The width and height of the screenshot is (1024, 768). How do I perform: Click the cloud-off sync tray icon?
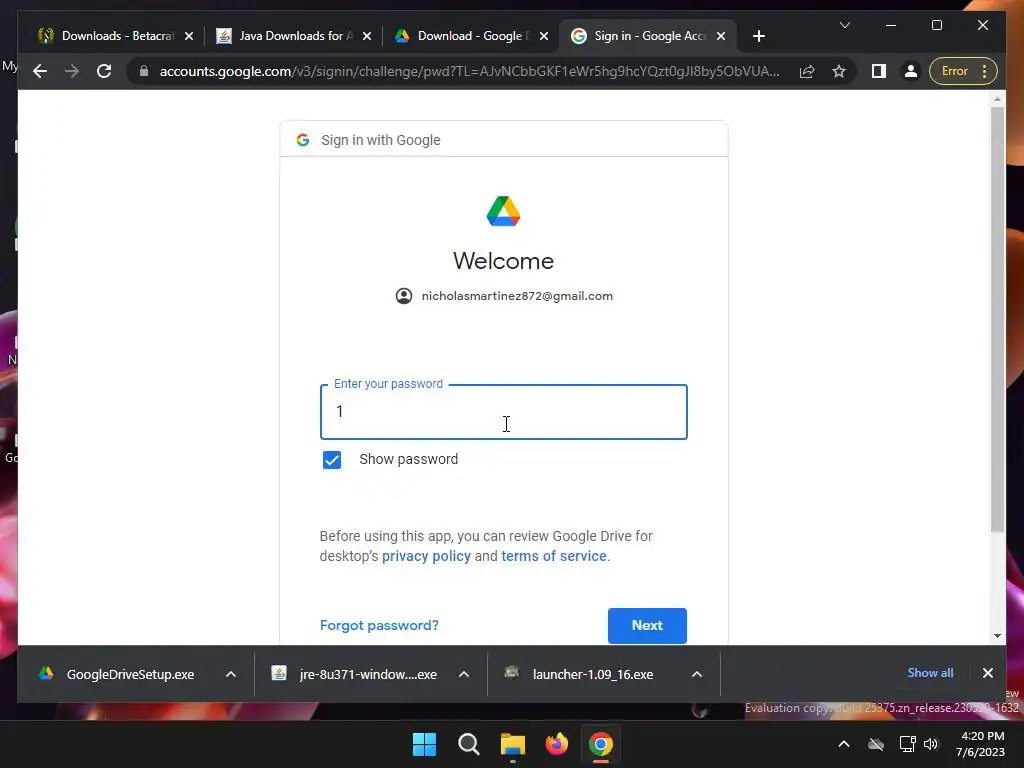click(876, 744)
